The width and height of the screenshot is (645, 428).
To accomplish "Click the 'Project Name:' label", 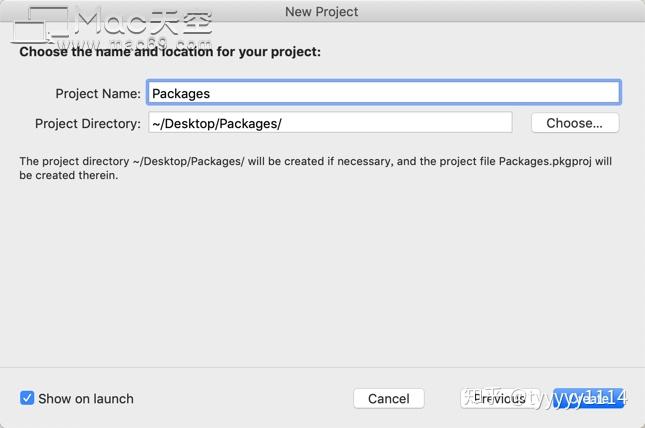I will (98, 93).
